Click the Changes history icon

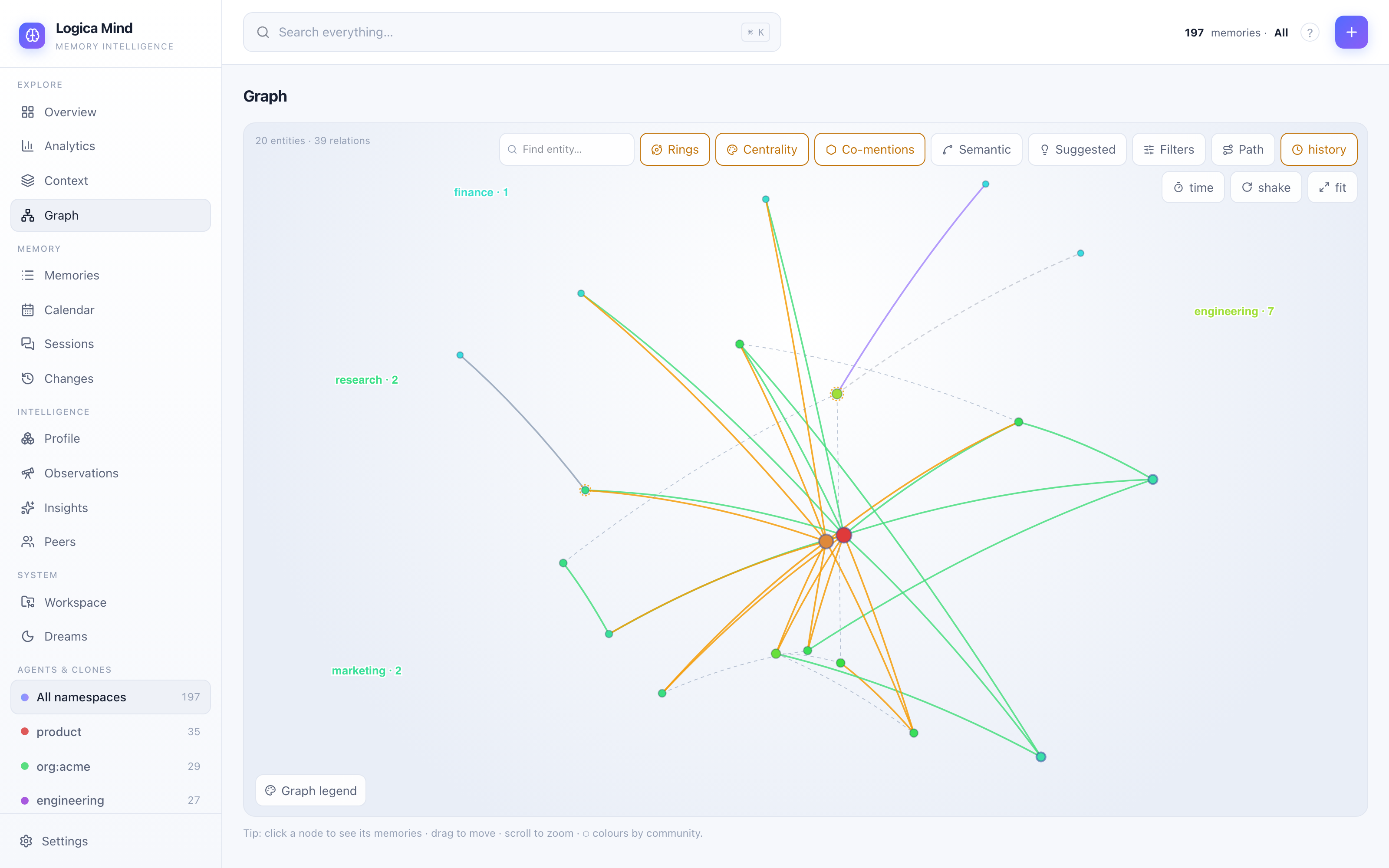click(x=27, y=378)
